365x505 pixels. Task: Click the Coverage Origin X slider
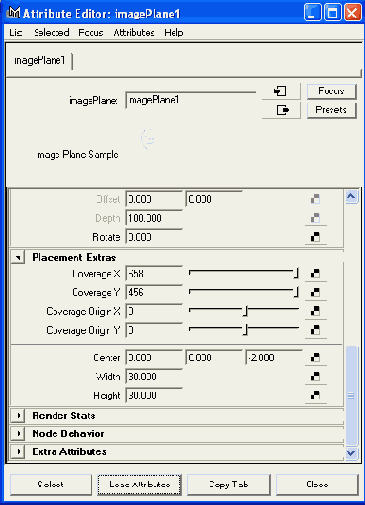coord(244,311)
